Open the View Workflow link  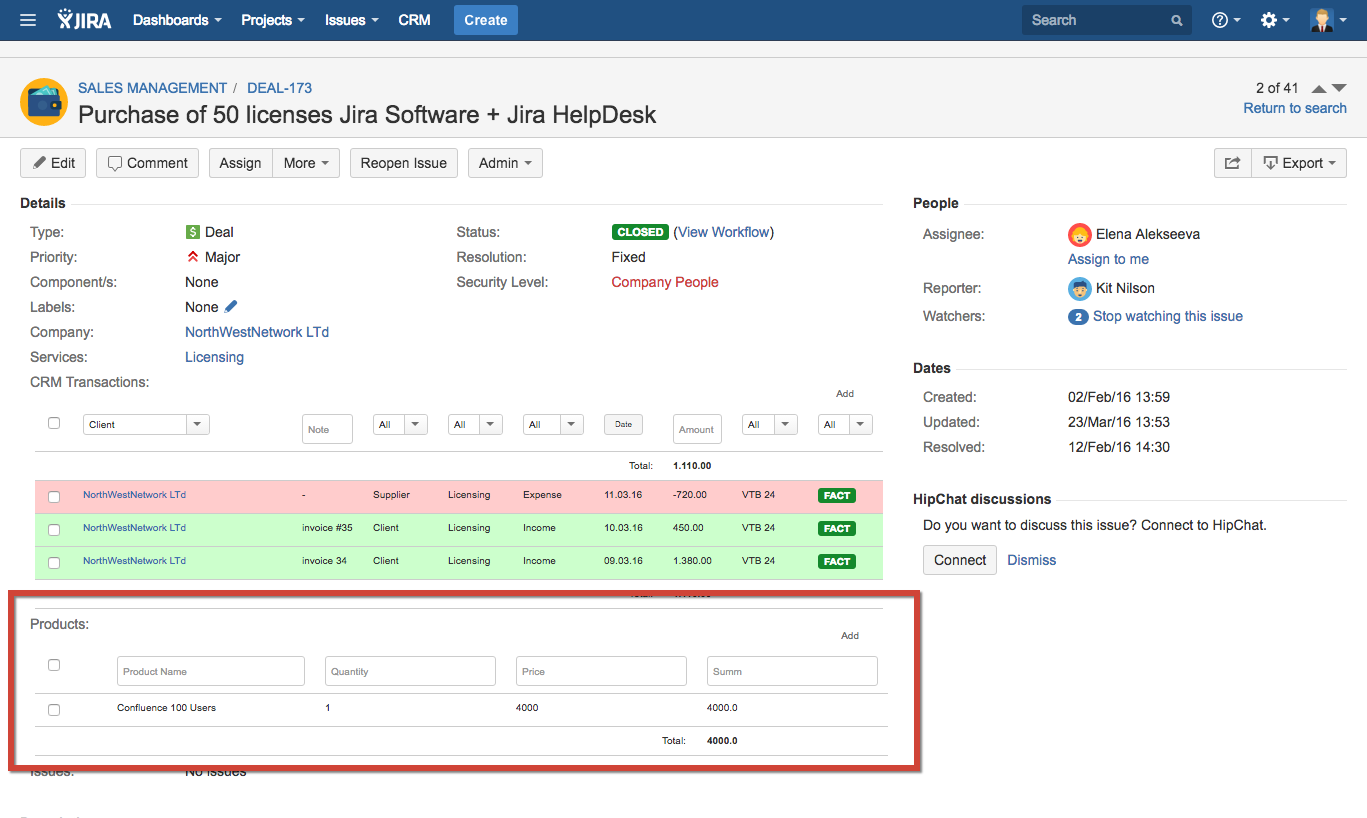pos(724,232)
